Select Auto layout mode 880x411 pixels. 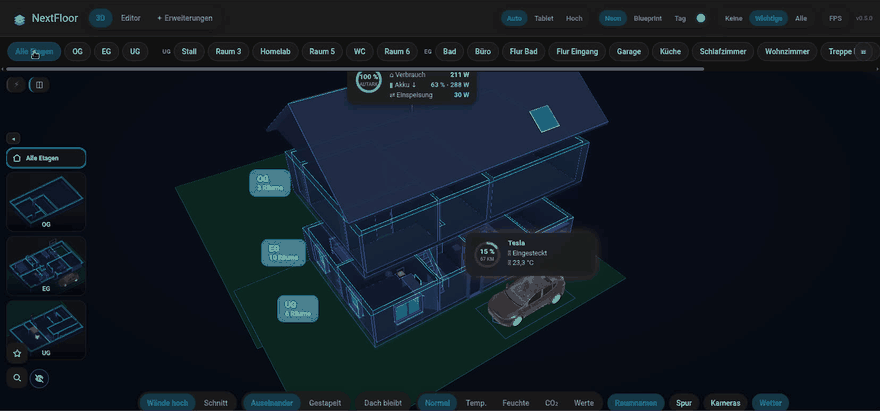(514, 19)
